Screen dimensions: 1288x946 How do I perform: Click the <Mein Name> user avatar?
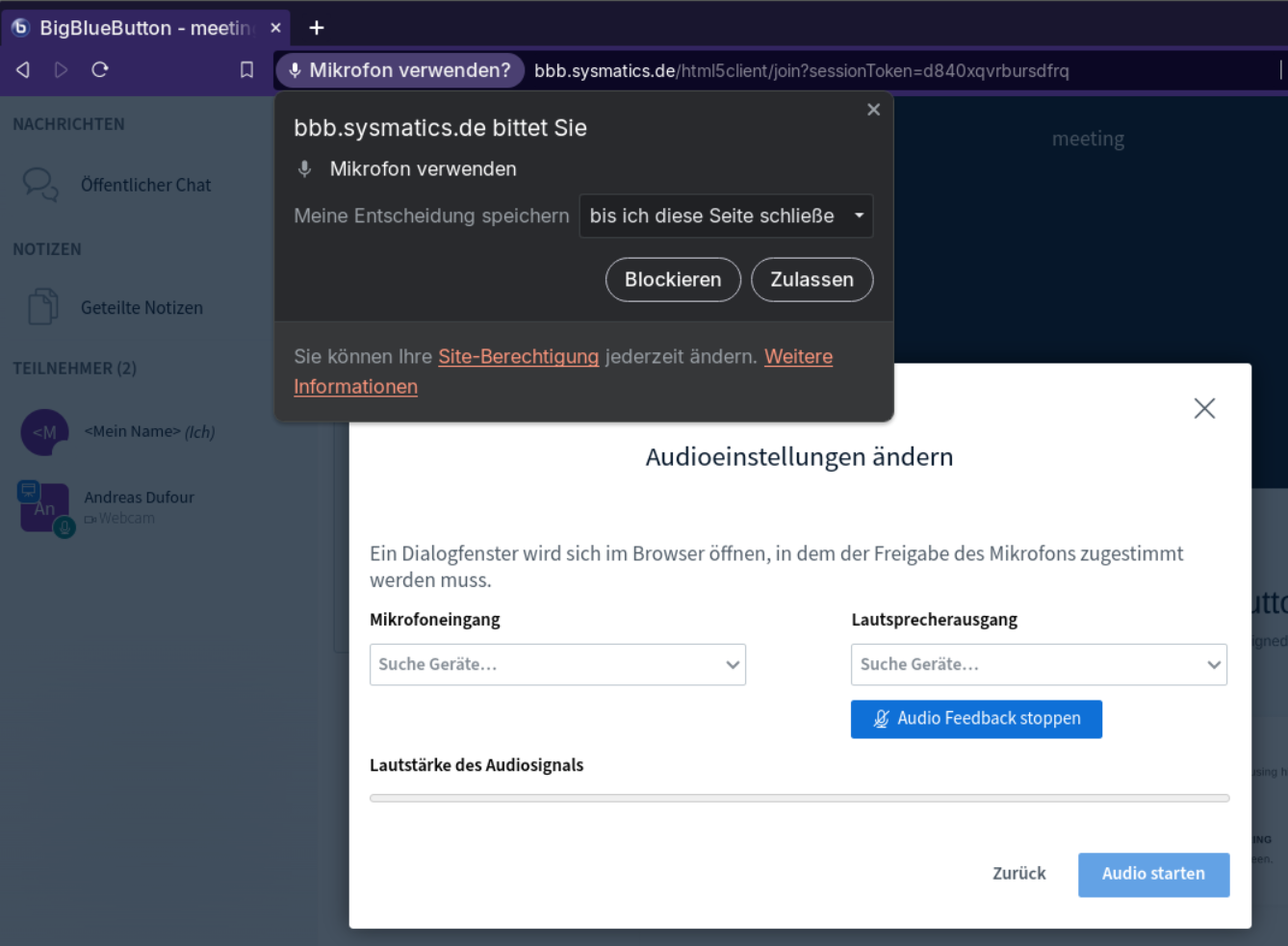click(44, 432)
